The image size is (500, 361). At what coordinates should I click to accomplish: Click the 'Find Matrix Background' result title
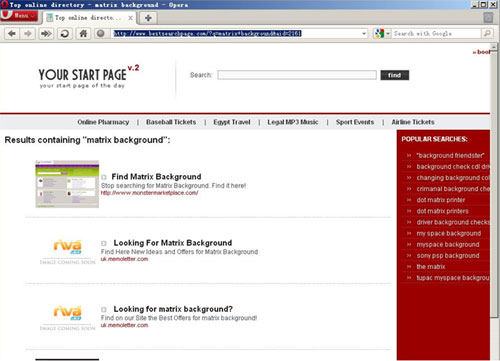coord(156,177)
